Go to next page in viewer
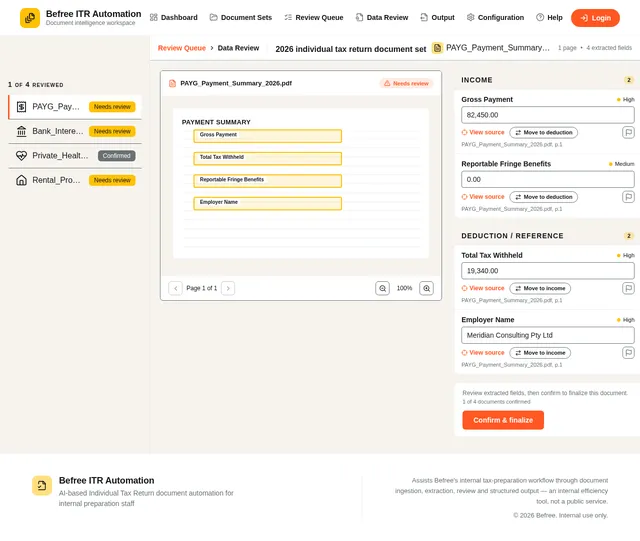The width and height of the screenshot is (640, 541). pos(228,288)
